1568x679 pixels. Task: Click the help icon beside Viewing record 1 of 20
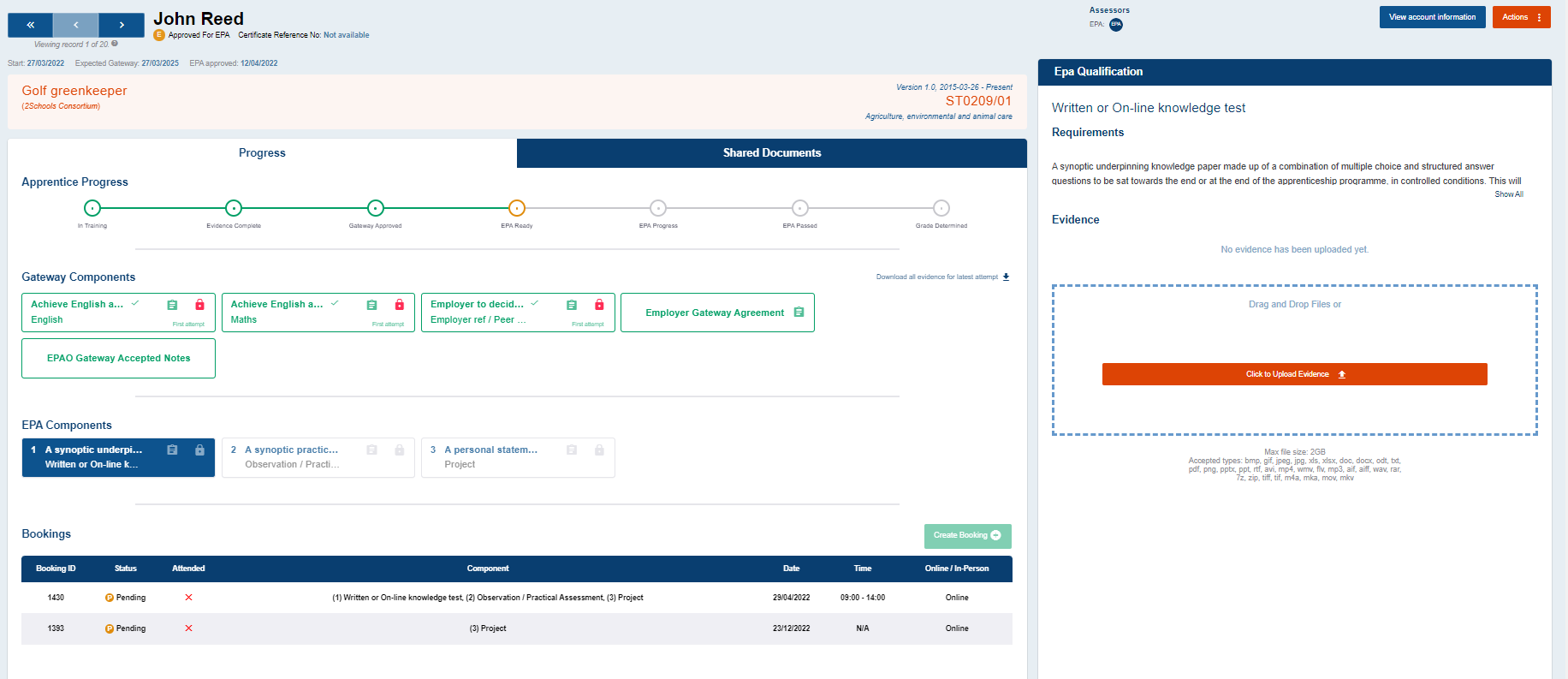(115, 44)
